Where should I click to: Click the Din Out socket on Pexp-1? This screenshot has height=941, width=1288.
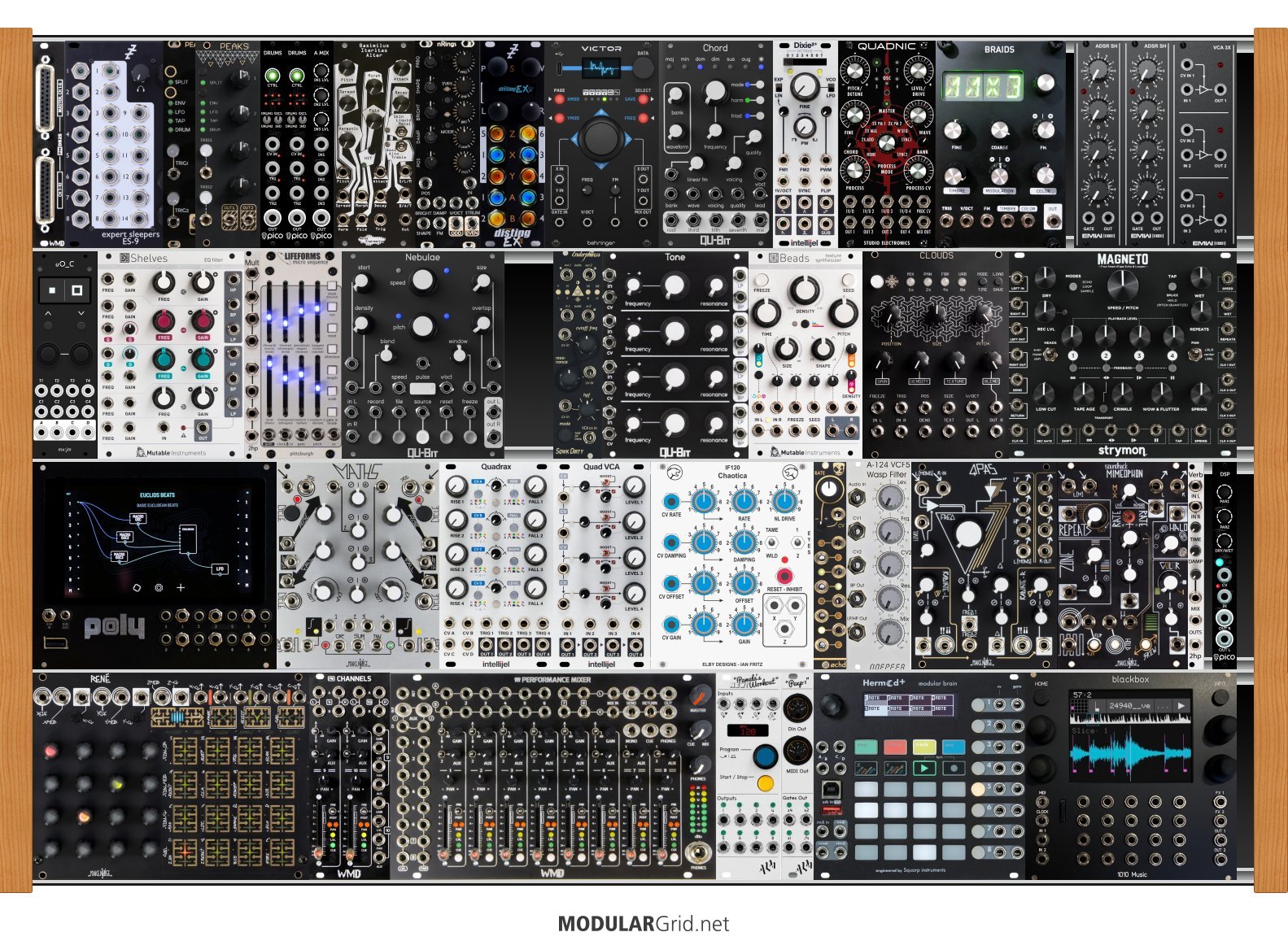pos(797,708)
